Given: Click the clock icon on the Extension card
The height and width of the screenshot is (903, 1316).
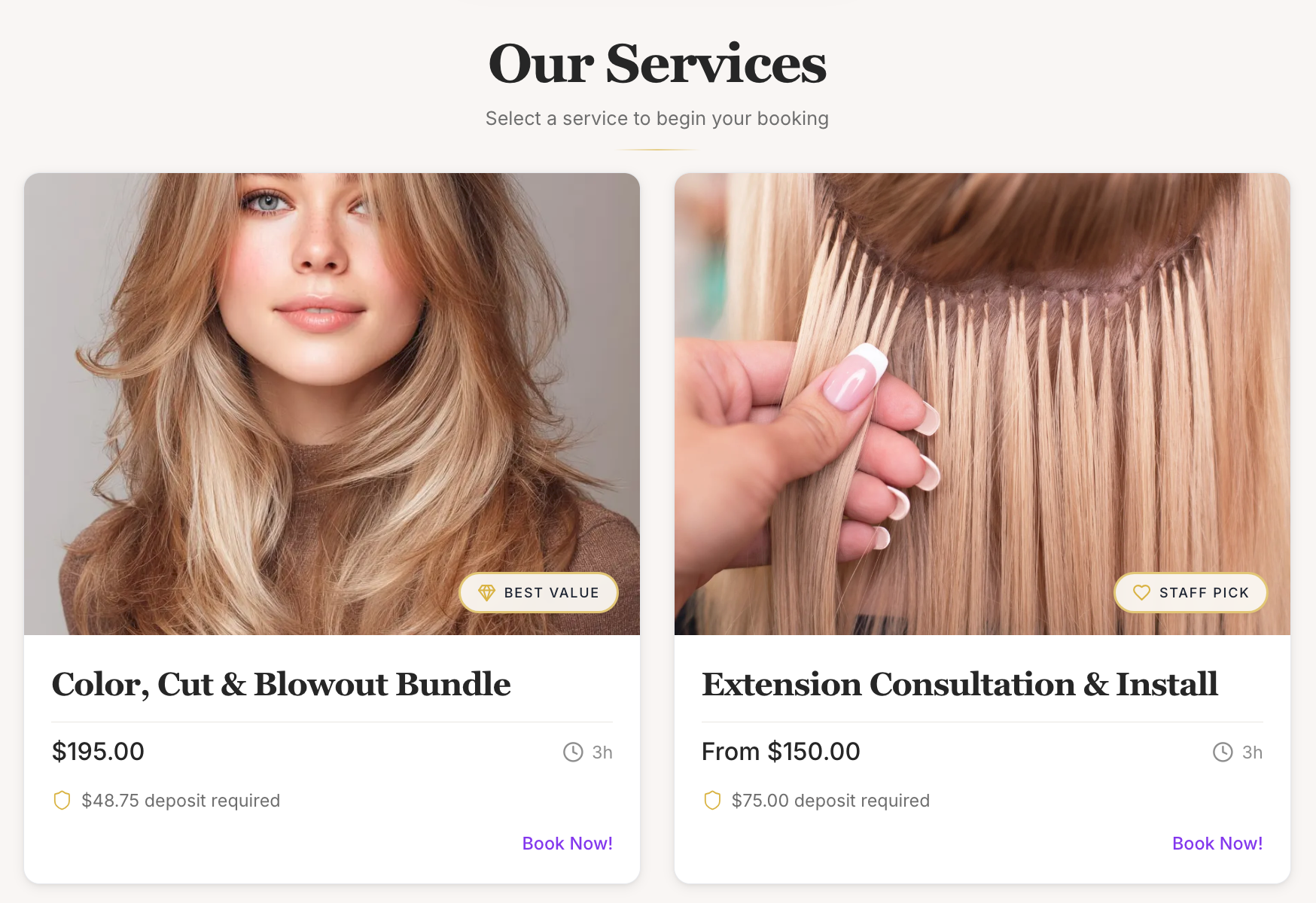Looking at the screenshot, I should (1223, 752).
